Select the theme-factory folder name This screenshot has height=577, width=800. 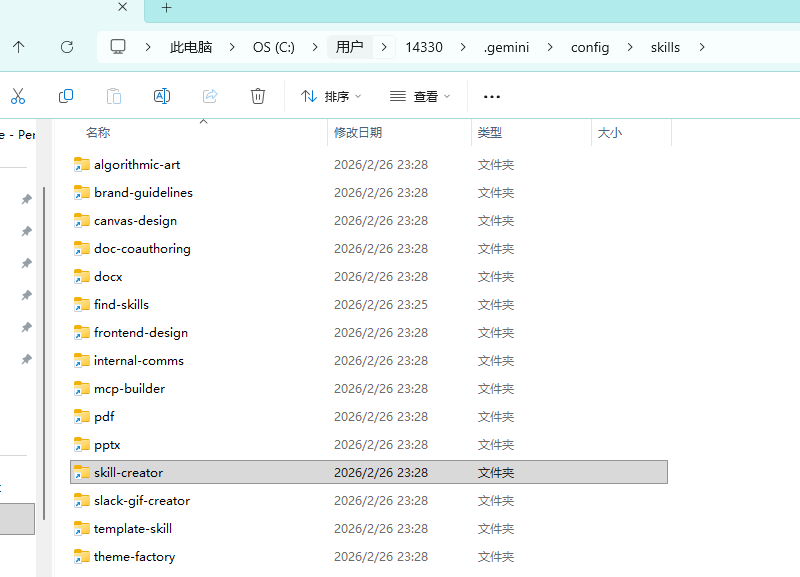point(134,557)
